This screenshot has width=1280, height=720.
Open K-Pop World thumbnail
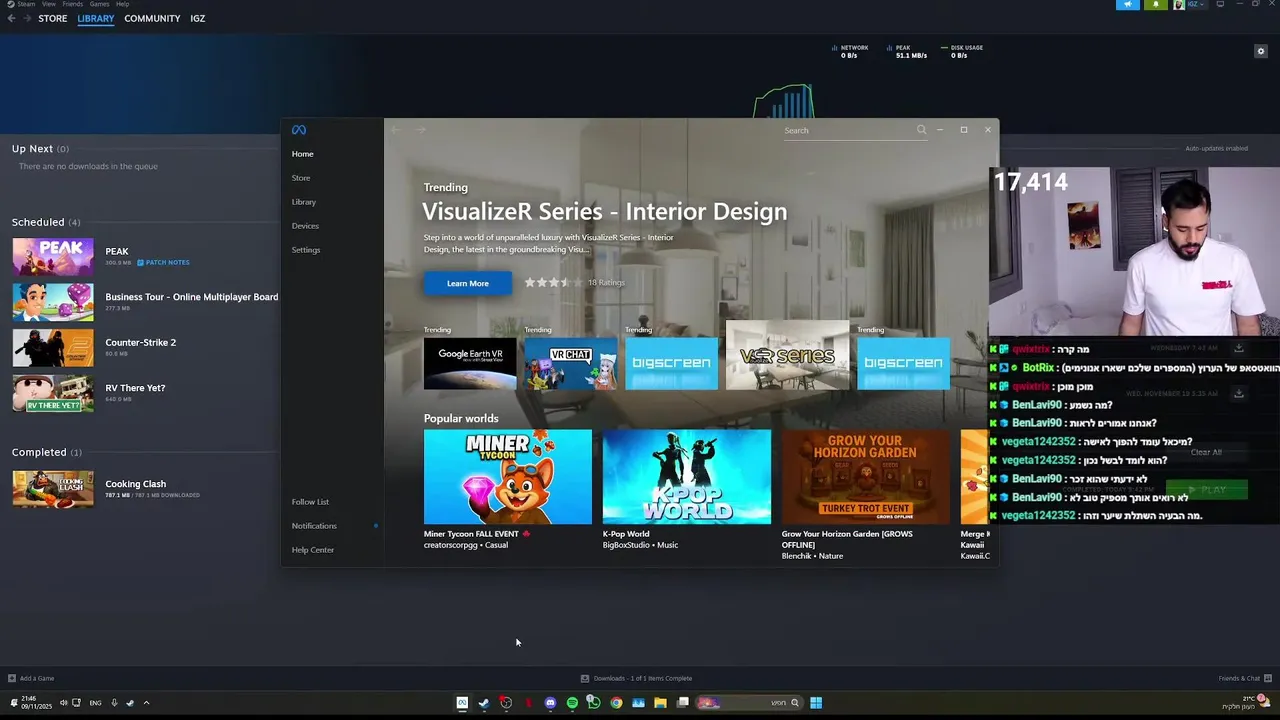687,477
